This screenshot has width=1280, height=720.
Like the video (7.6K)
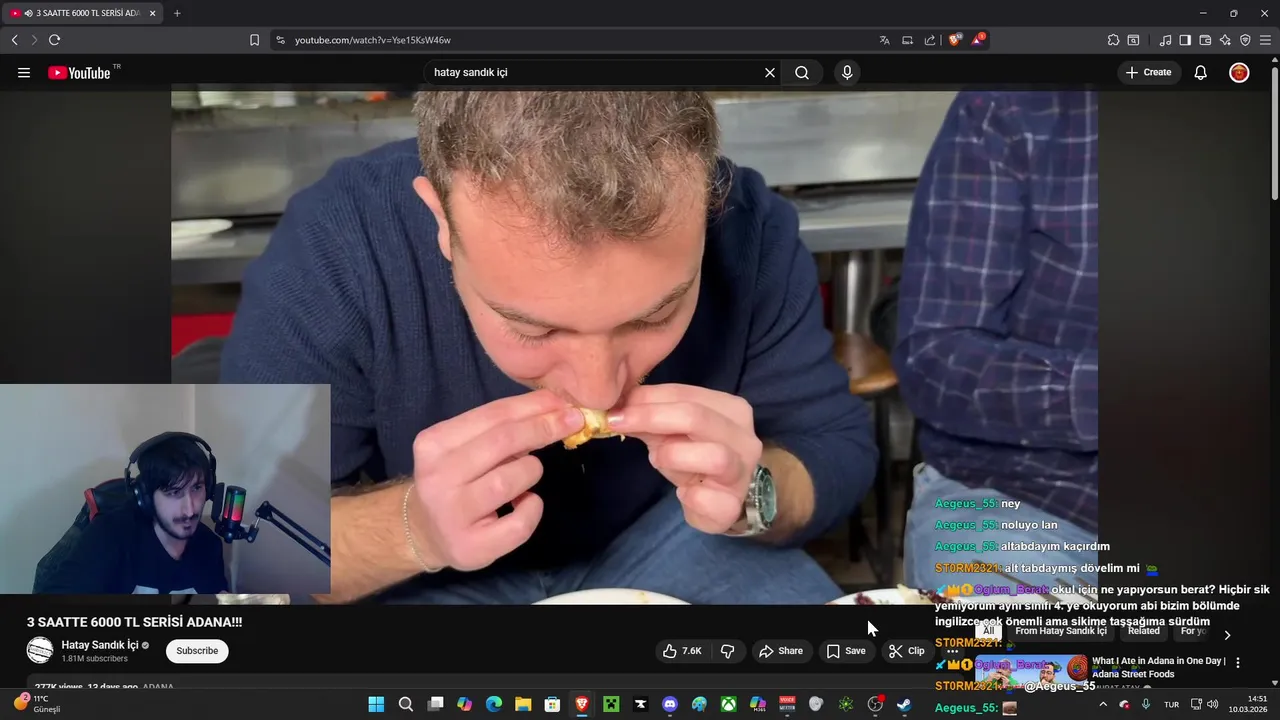tap(682, 651)
